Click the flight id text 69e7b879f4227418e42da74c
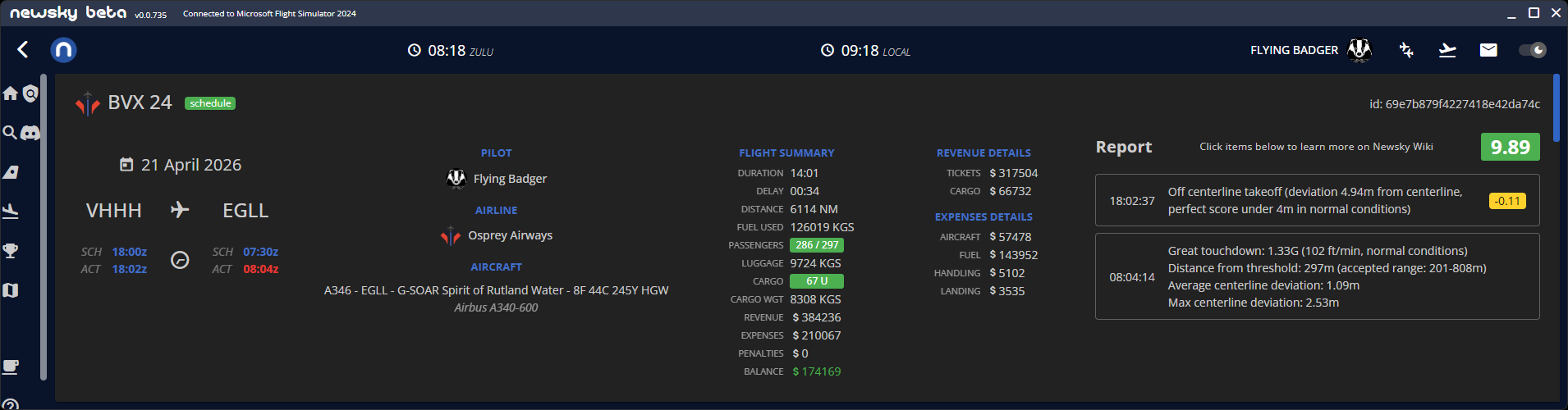The image size is (1568, 410). pyautogui.click(x=1462, y=104)
